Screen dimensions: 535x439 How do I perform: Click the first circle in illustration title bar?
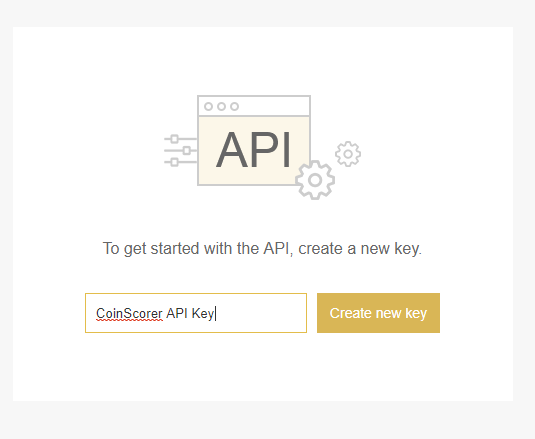[208, 106]
